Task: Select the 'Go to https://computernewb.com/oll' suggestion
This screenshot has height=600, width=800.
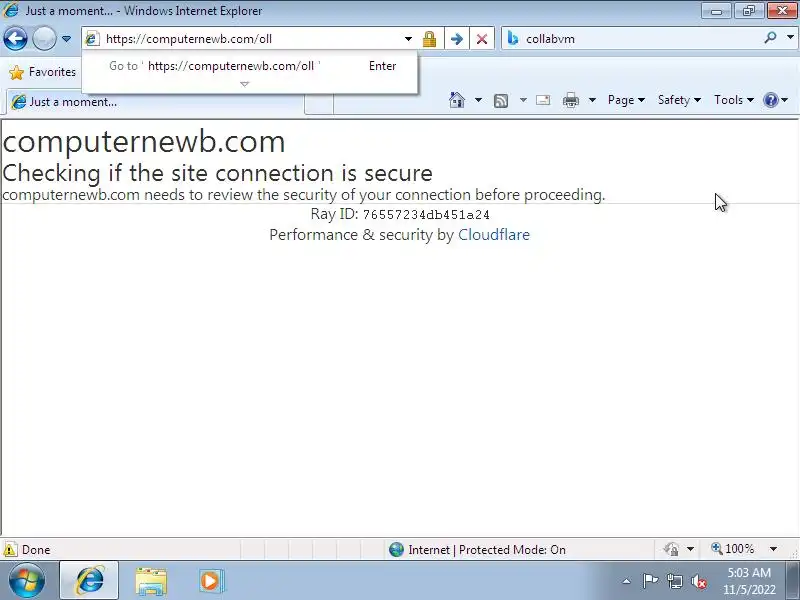Action: pyautogui.click(x=249, y=66)
